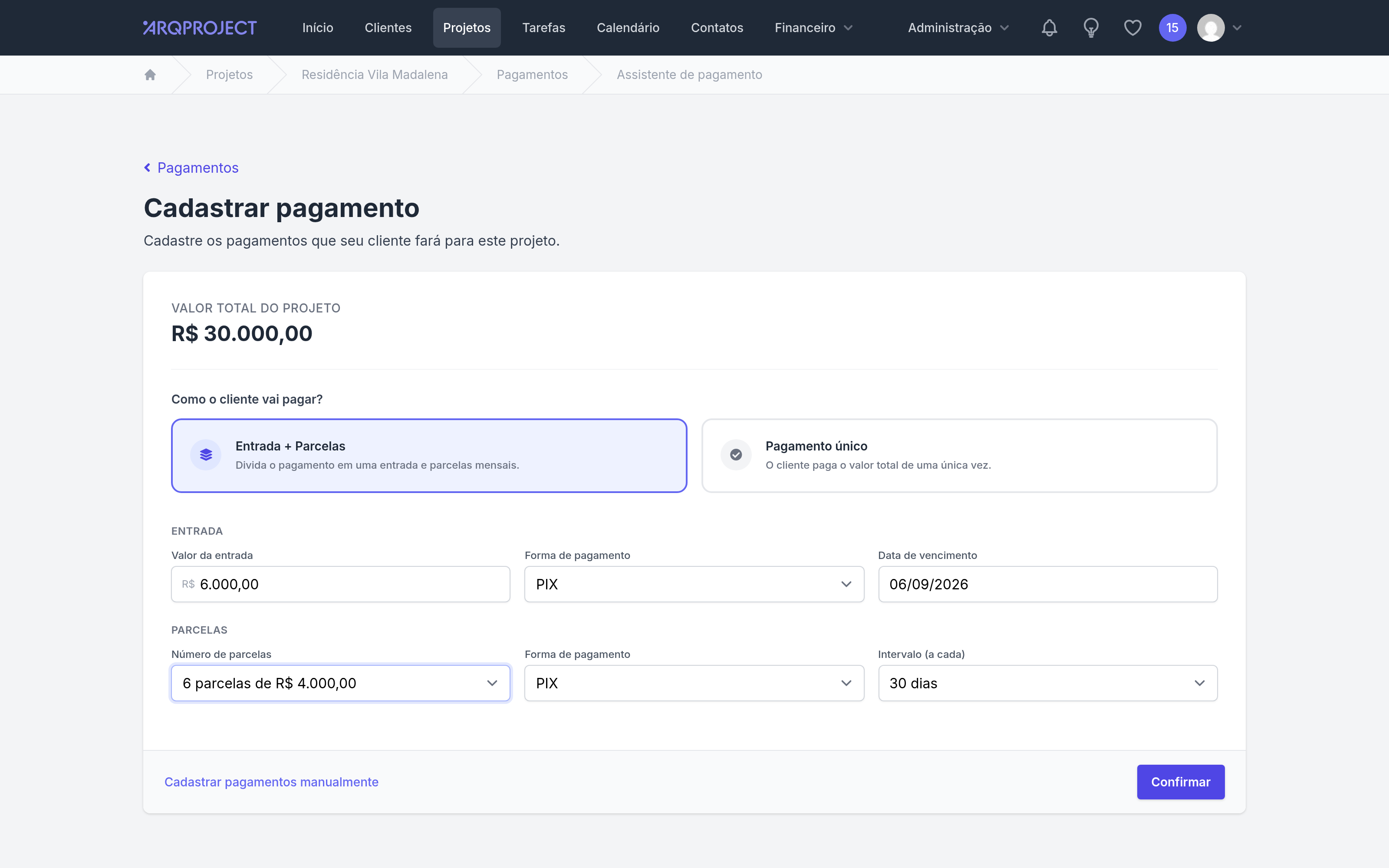Click the lightbulb tips icon
The width and height of the screenshot is (1389, 868).
(1090, 27)
